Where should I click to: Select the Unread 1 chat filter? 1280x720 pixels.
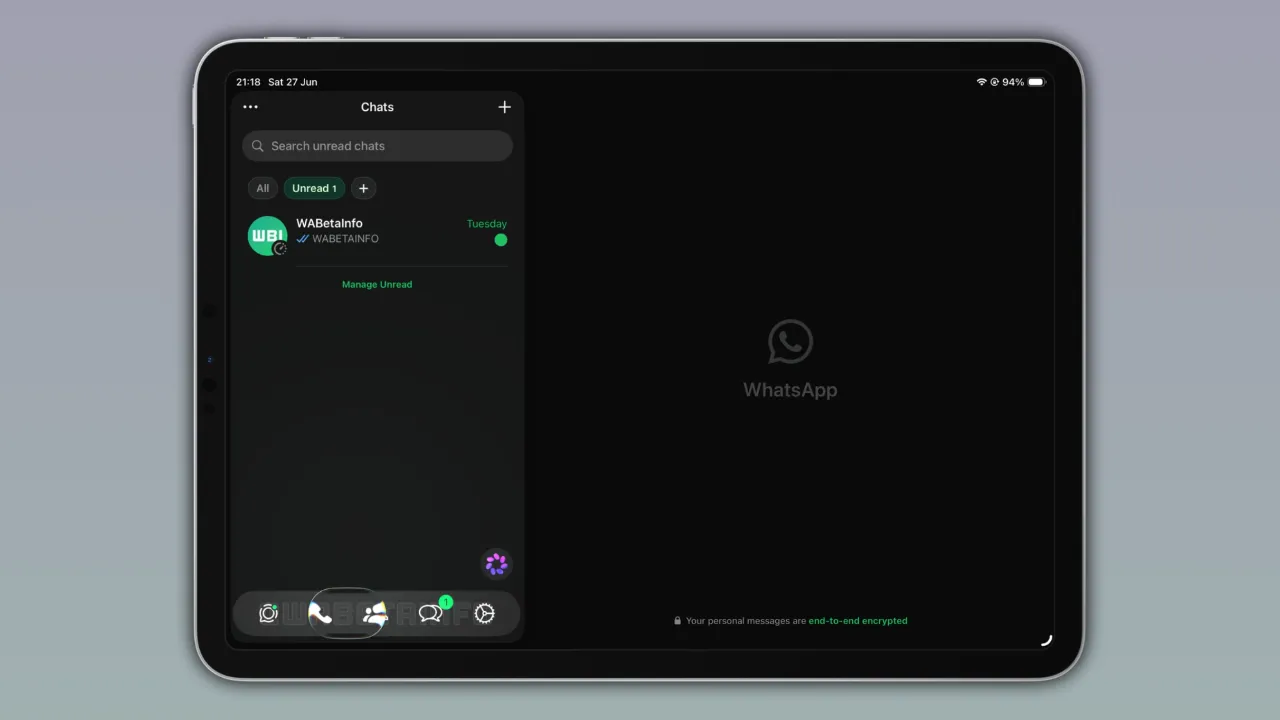tap(314, 188)
